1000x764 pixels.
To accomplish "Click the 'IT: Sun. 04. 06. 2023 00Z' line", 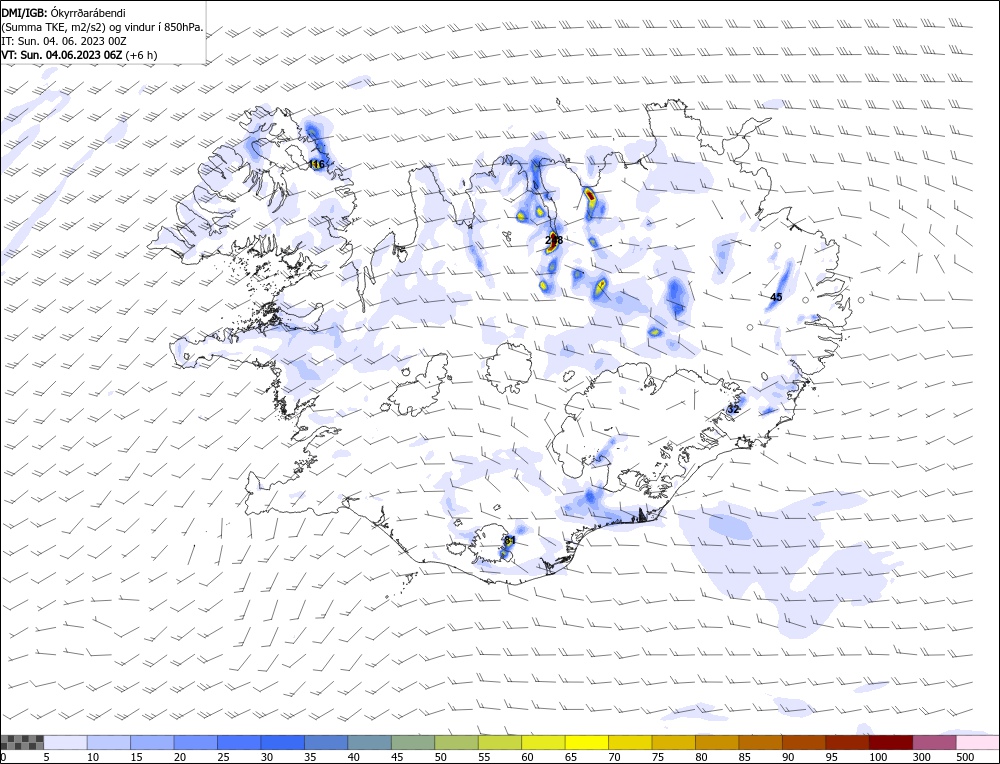I will pos(64,41).
